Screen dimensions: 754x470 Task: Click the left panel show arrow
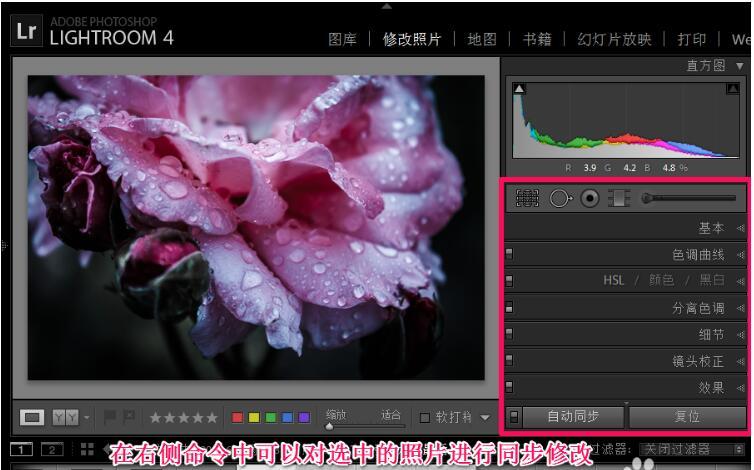(x=5, y=245)
